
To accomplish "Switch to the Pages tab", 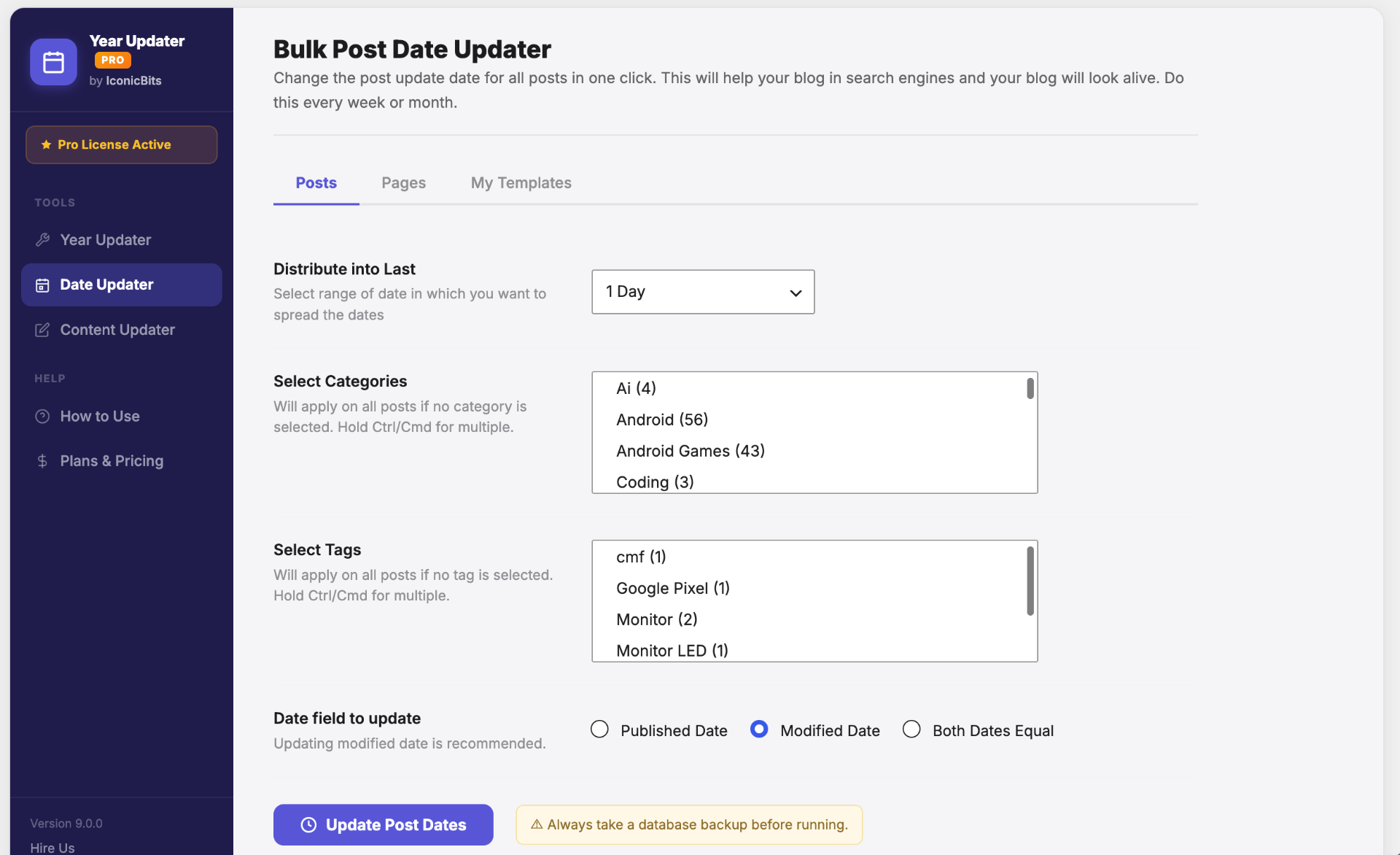I will [x=403, y=183].
